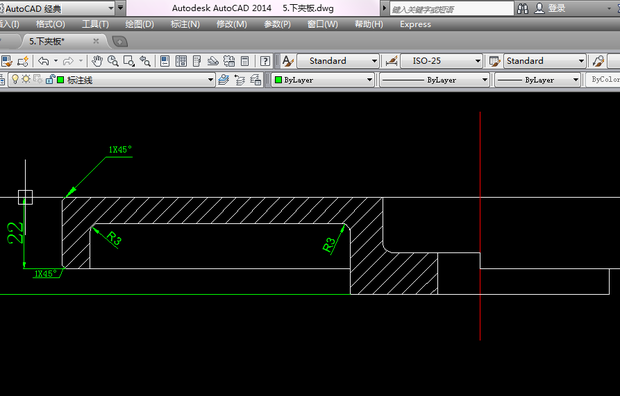Toggle viewport freeze for current layer
This screenshot has width=620, height=396.
click(38, 80)
